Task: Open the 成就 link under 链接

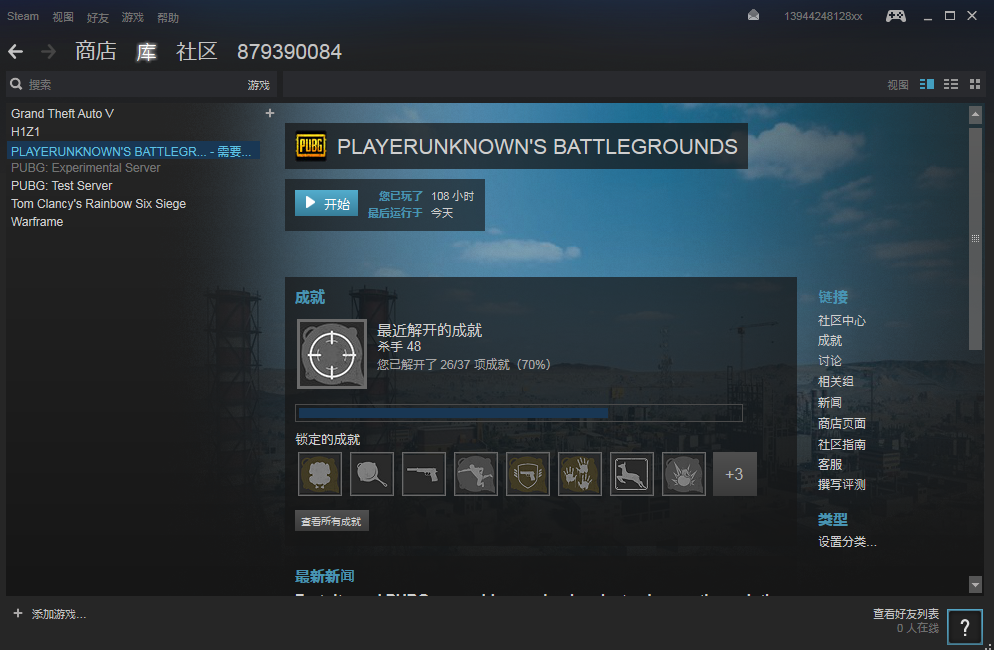Action: pyautogui.click(x=830, y=341)
